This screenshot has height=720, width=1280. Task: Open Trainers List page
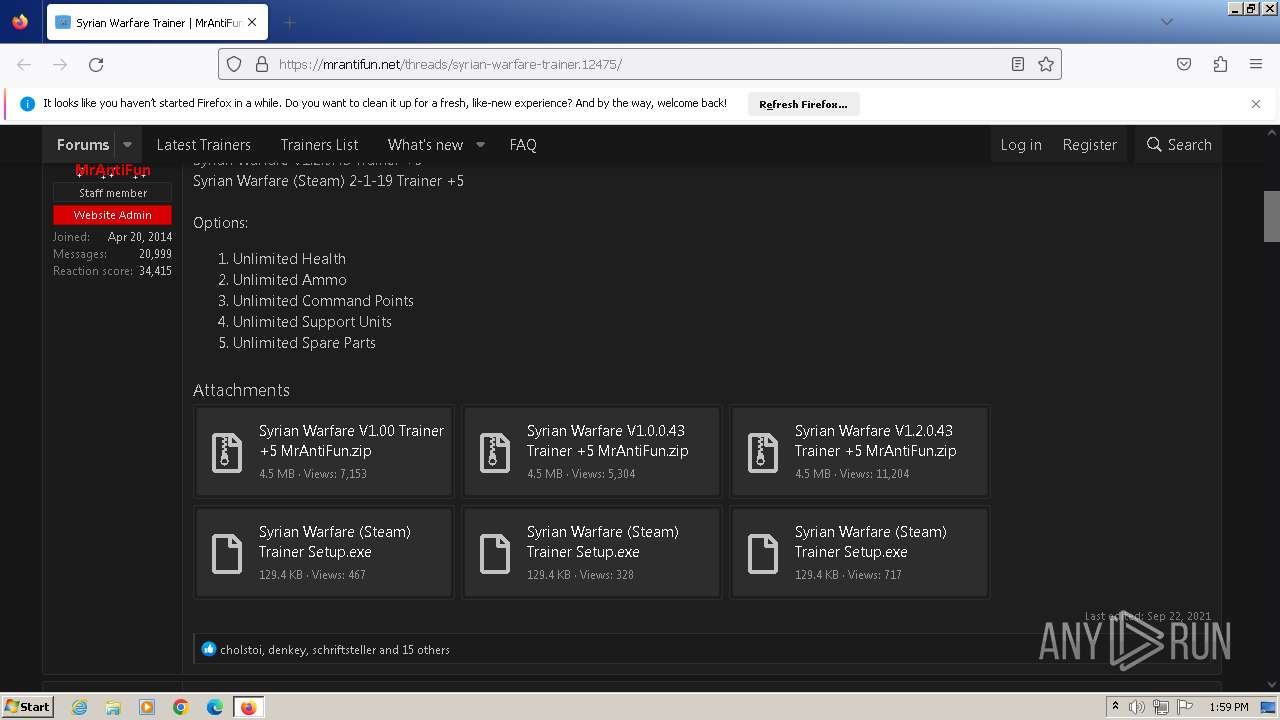(x=319, y=145)
